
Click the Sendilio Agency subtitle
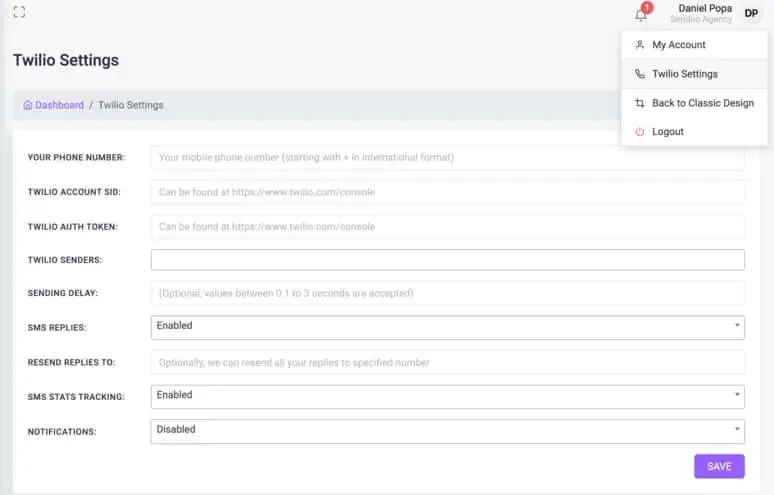(x=701, y=19)
